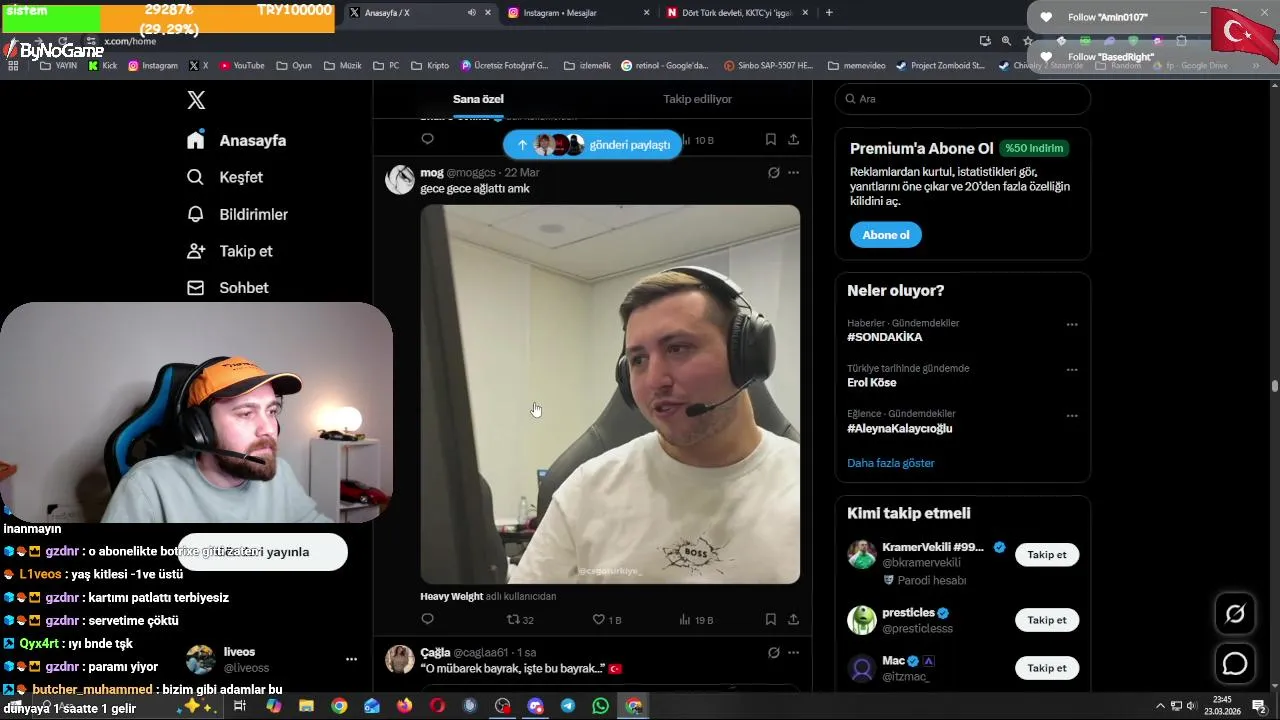This screenshot has width=1280, height=720.
Task: Open the Grok icon on mog's post
Action: pos(773,172)
